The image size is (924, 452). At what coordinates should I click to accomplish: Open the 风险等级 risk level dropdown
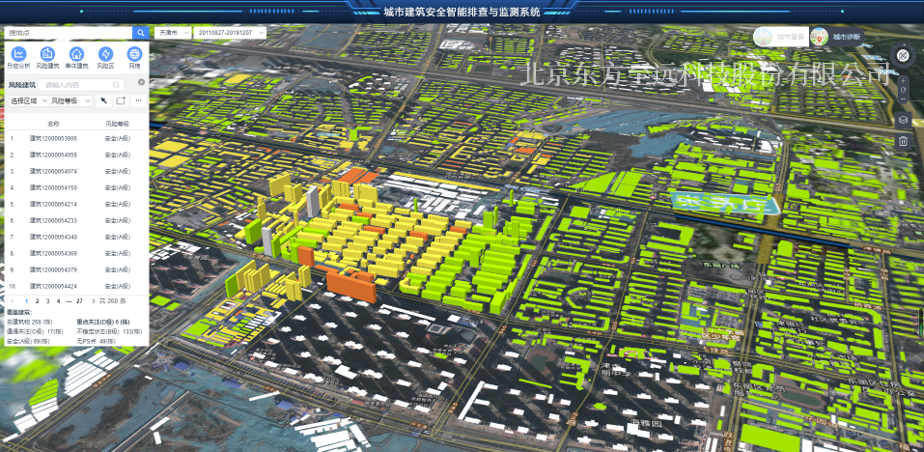coord(71,101)
